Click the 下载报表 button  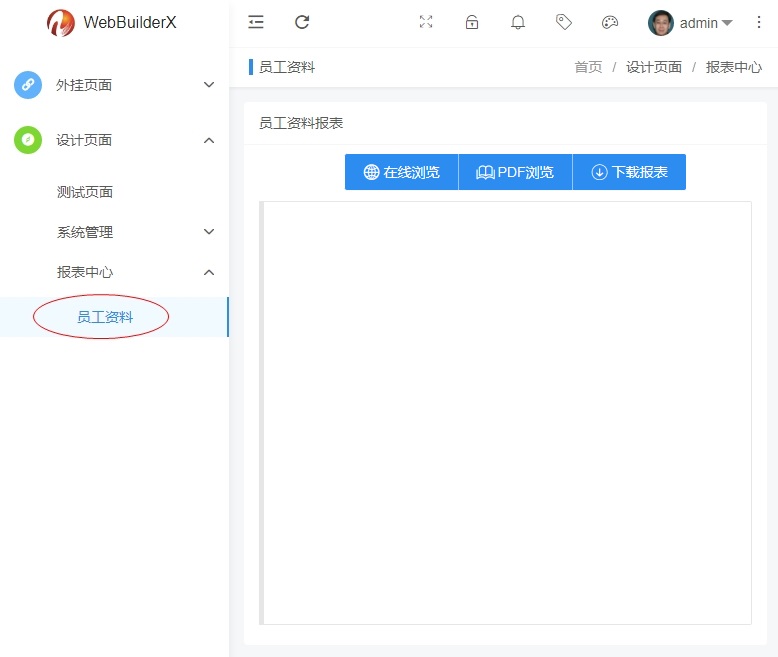point(629,172)
